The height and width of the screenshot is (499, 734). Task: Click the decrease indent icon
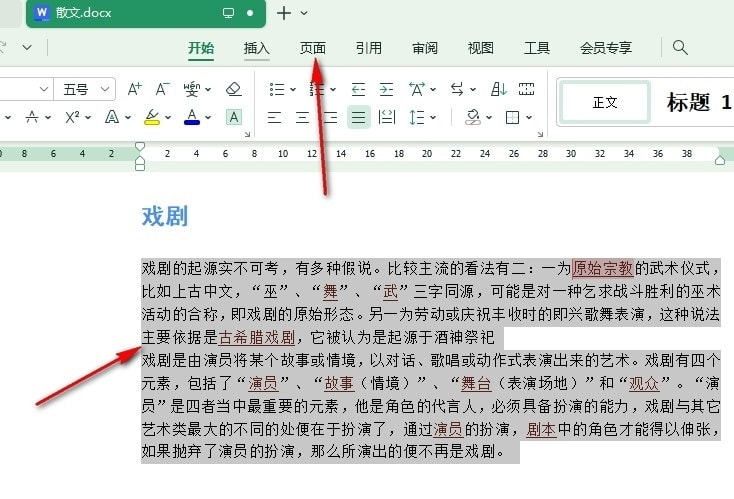coord(358,89)
